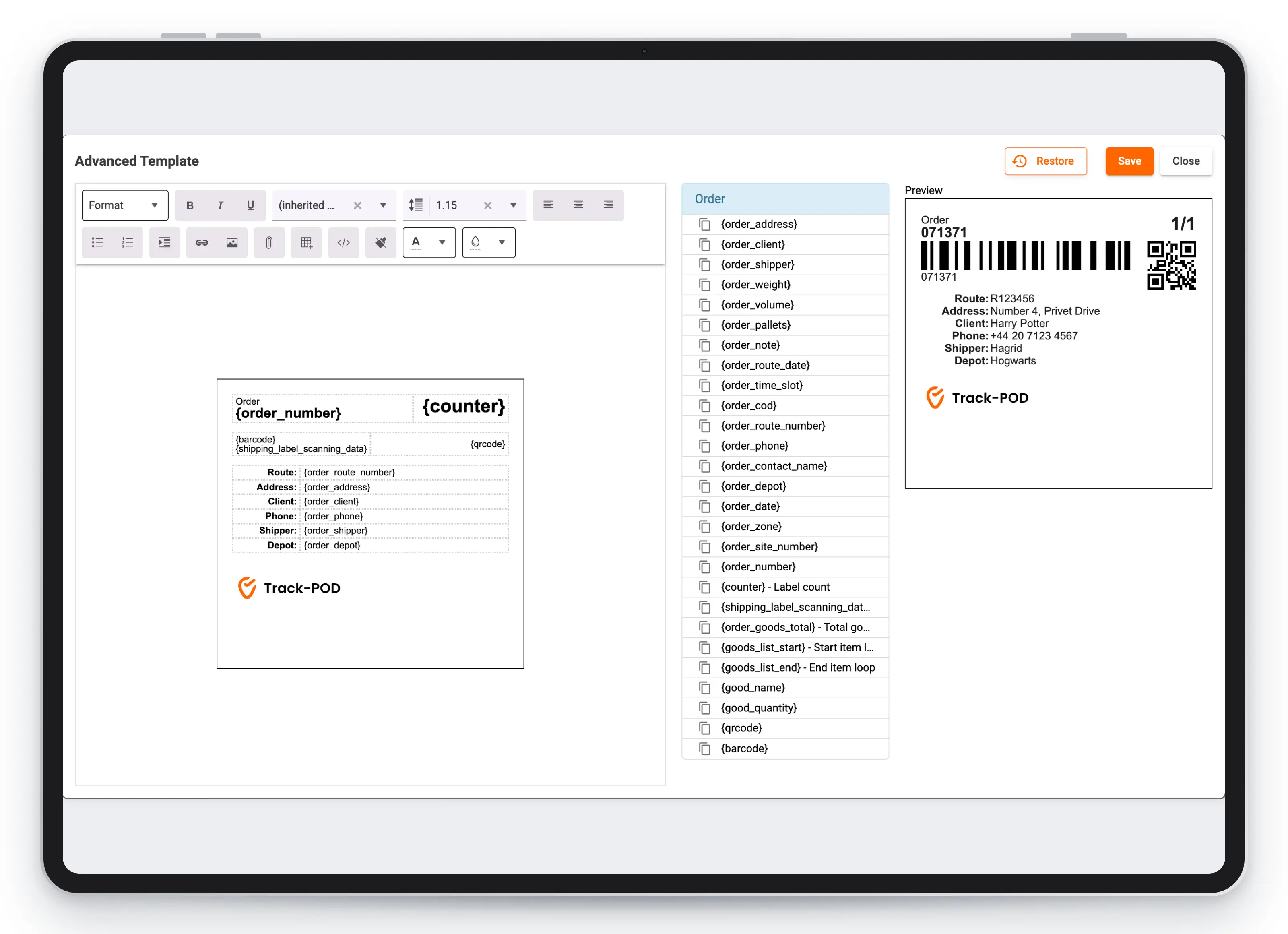Expand the inherited font dropdown

[x=383, y=205]
